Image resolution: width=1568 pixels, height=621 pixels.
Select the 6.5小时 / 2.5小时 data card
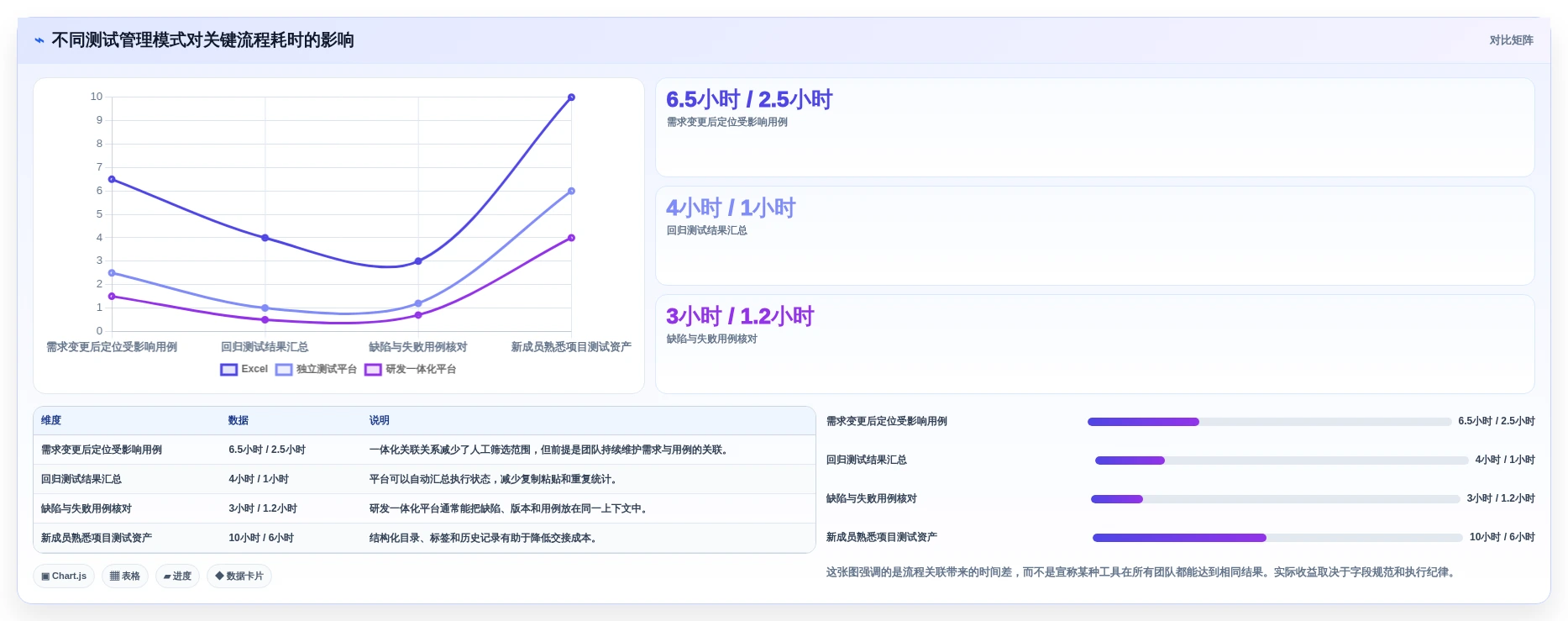click(x=1094, y=128)
